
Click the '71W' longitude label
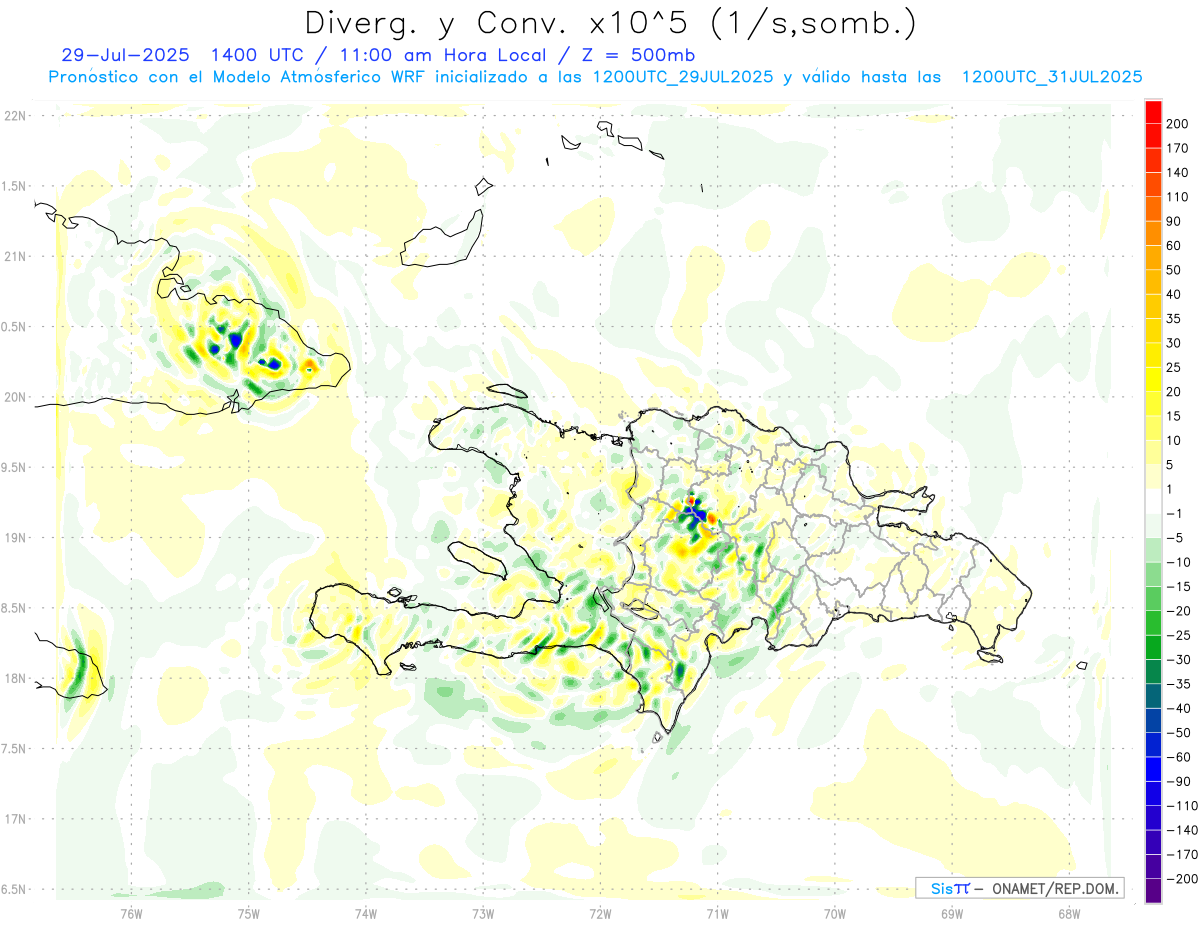pos(717,912)
